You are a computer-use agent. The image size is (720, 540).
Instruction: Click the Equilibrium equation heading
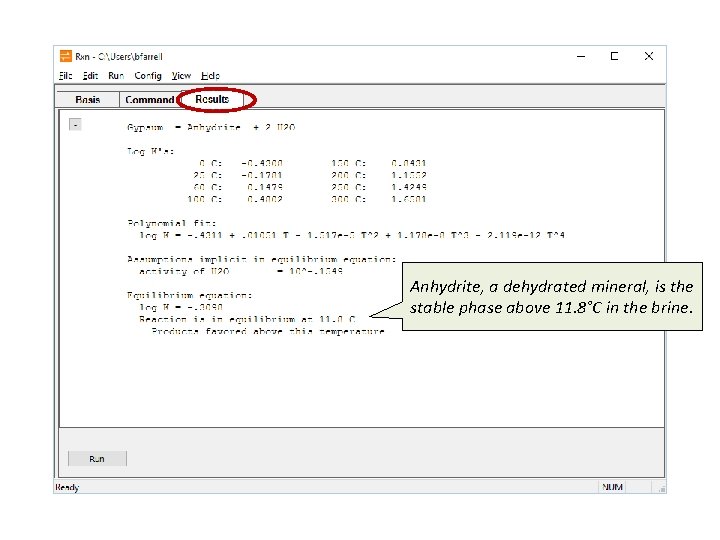click(x=190, y=295)
